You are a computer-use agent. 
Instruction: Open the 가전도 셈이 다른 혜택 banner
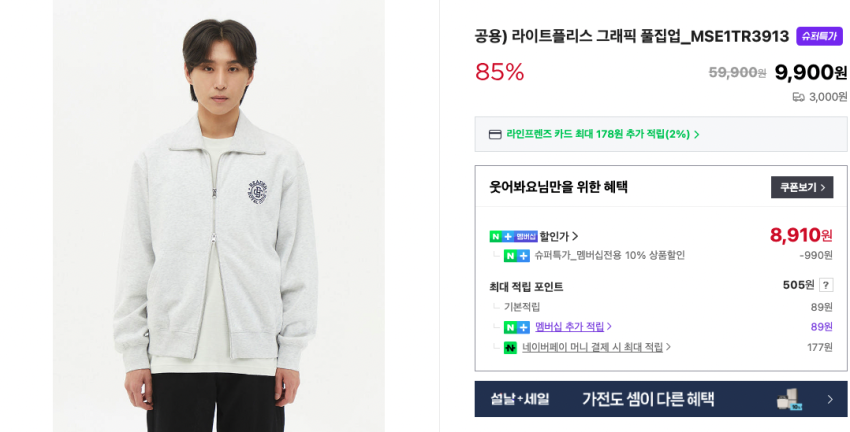(x=647, y=399)
